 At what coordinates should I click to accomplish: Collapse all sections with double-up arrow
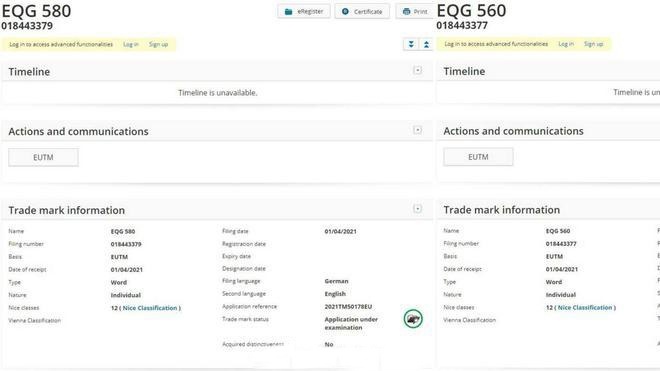(426, 44)
